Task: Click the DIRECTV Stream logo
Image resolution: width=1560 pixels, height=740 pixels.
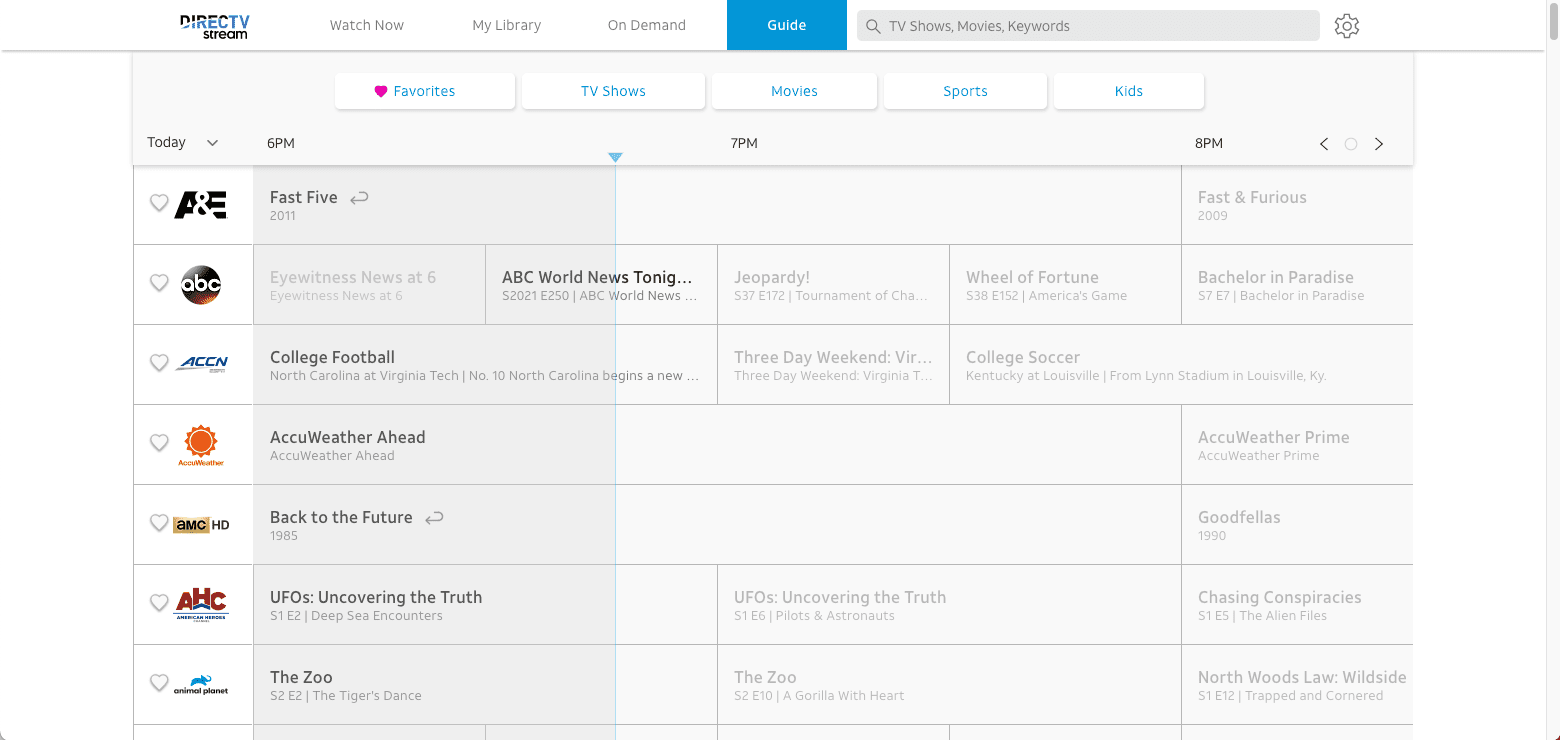Action: coord(214,26)
